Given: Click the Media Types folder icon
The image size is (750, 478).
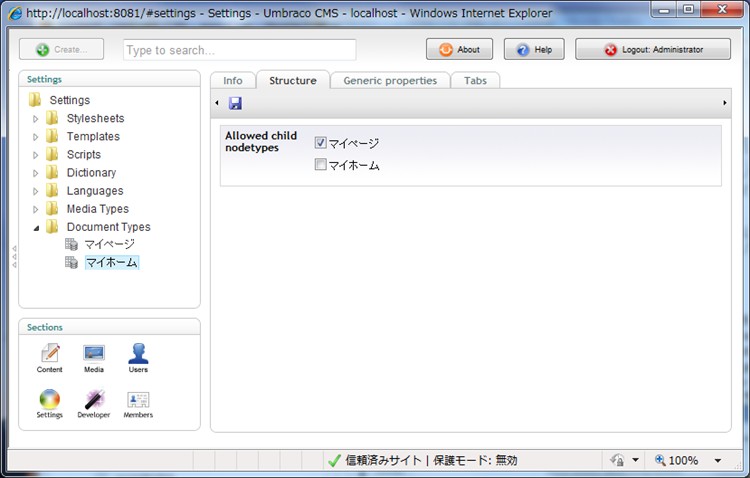Looking at the screenshot, I should point(52,209).
